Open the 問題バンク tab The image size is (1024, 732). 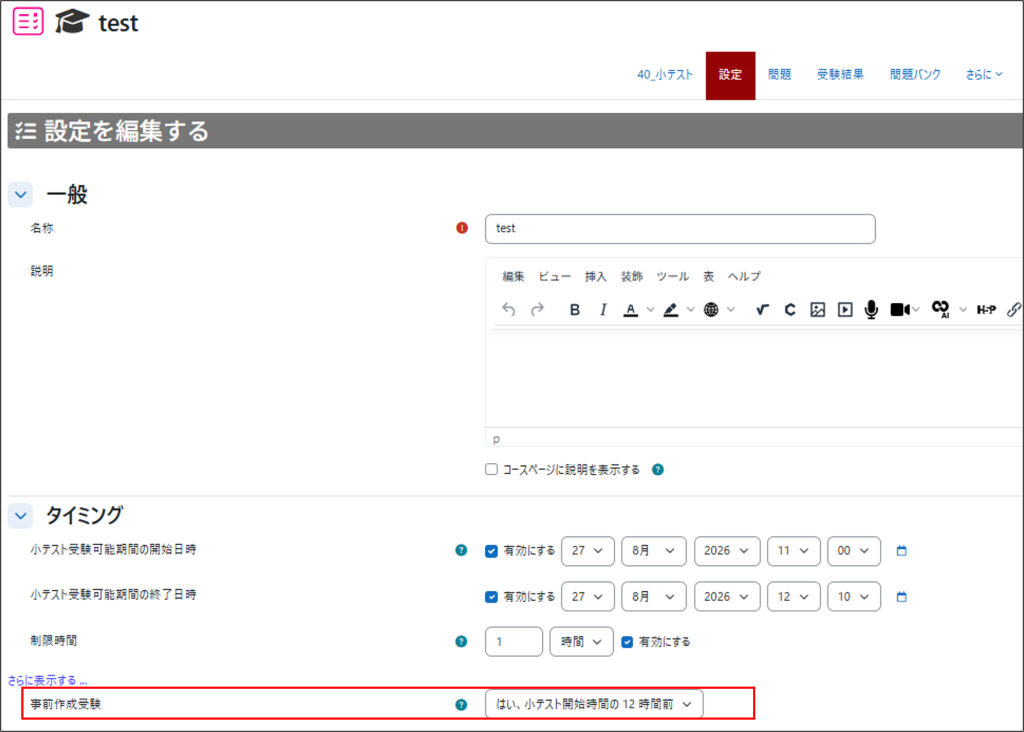(x=915, y=75)
